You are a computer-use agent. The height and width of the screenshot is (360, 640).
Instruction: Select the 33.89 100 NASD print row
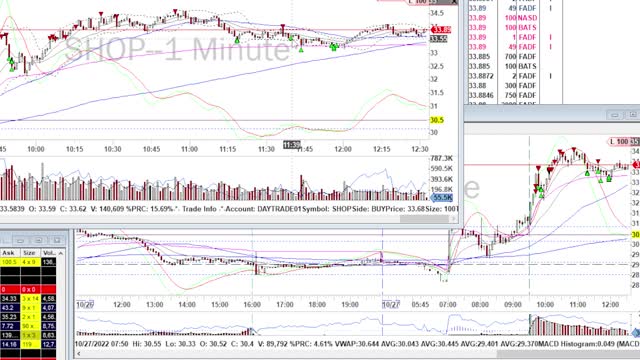click(515, 18)
